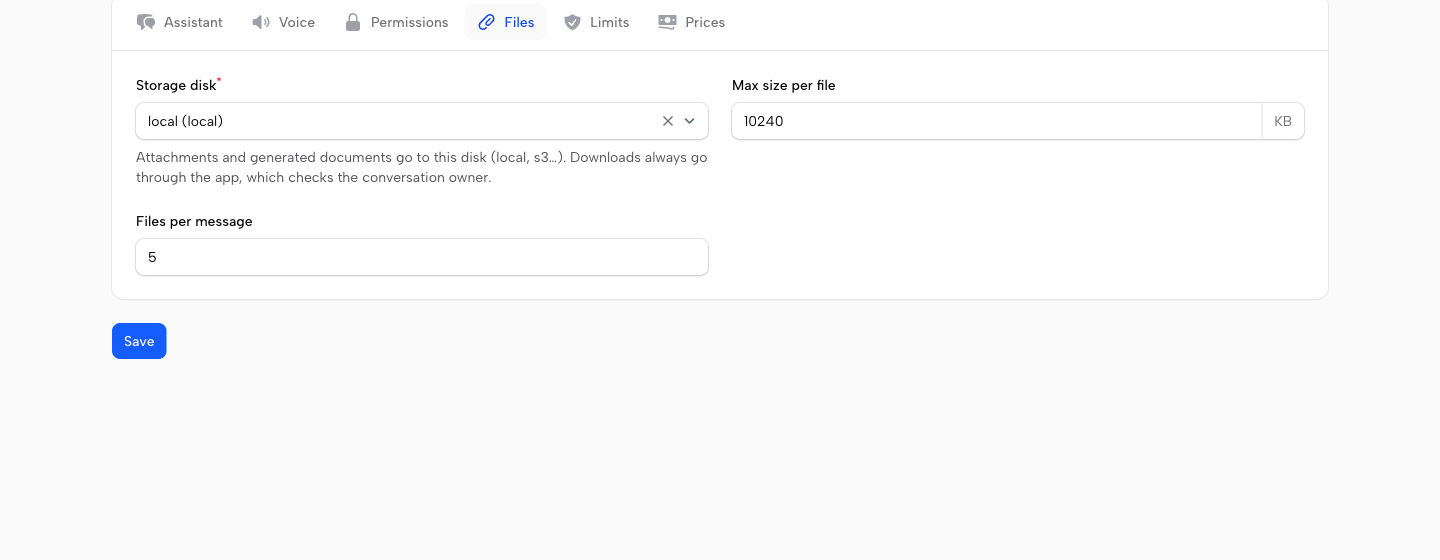This screenshot has height=560, width=1440.
Task: Click the 'Files per message' label
Action: click(x=194, y=221)
